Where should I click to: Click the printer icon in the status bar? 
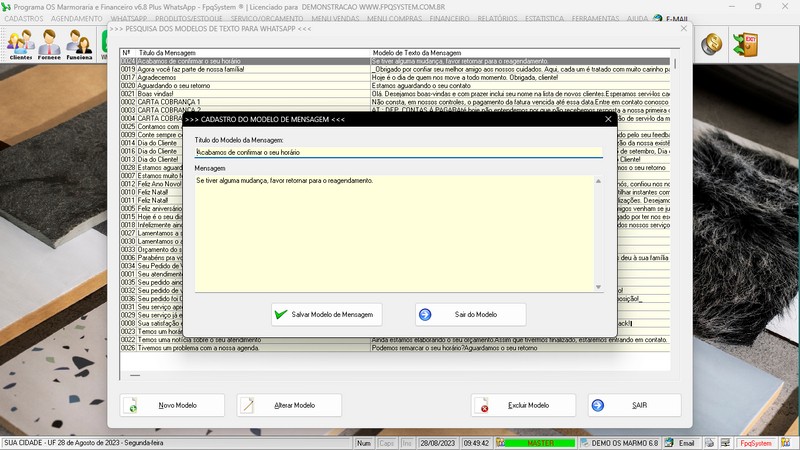tap(710, 443)
